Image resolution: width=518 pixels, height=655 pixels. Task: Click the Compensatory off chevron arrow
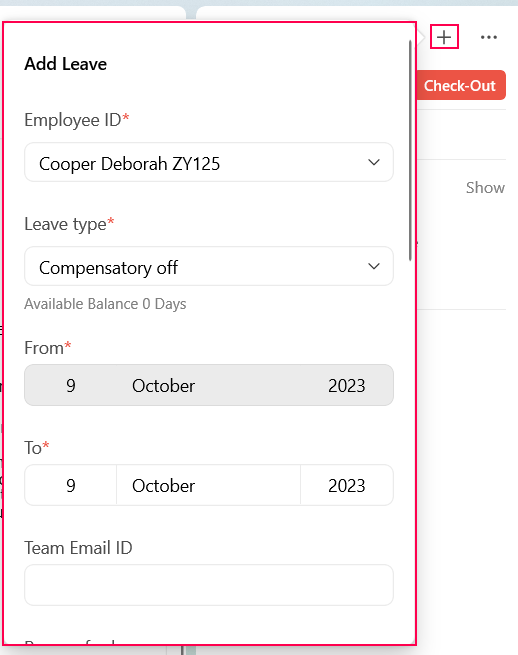(x=374, y=266)
